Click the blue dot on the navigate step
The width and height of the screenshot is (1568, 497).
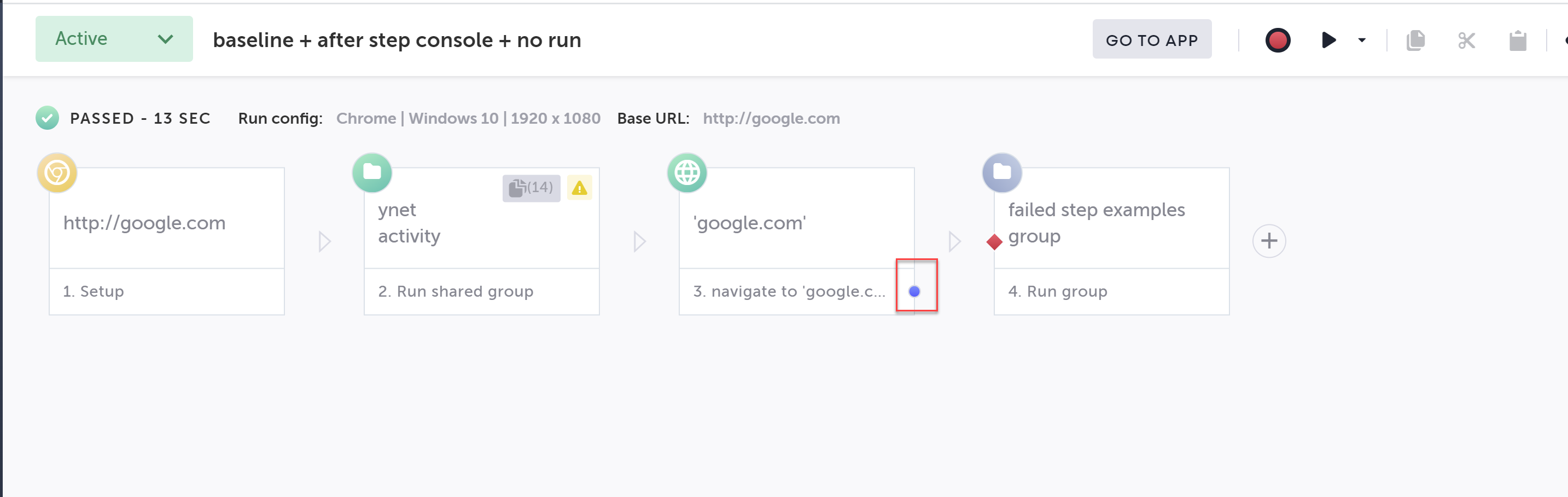914,291
